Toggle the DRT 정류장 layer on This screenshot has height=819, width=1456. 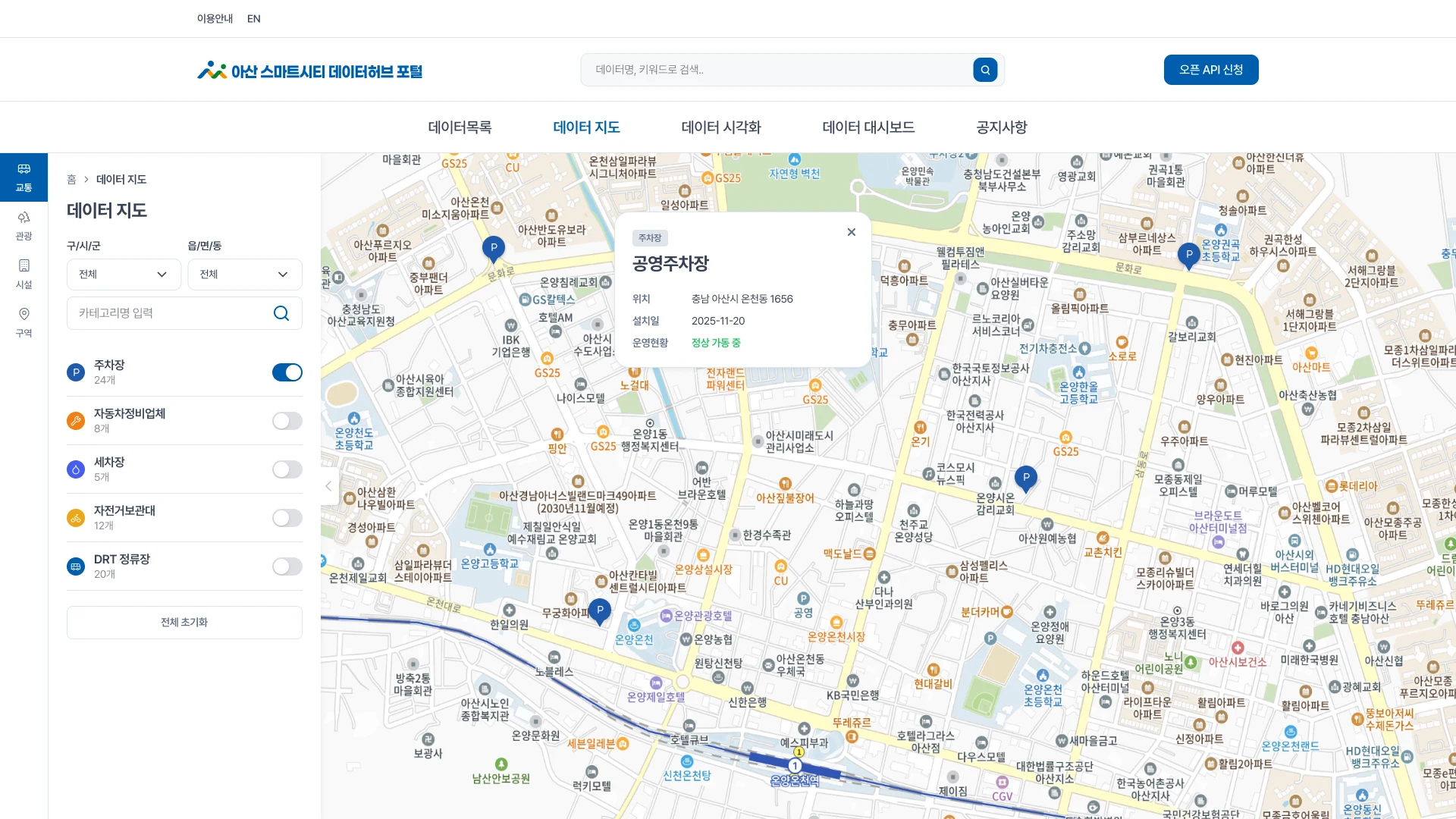pyautogui.click(x=287, y=566)
